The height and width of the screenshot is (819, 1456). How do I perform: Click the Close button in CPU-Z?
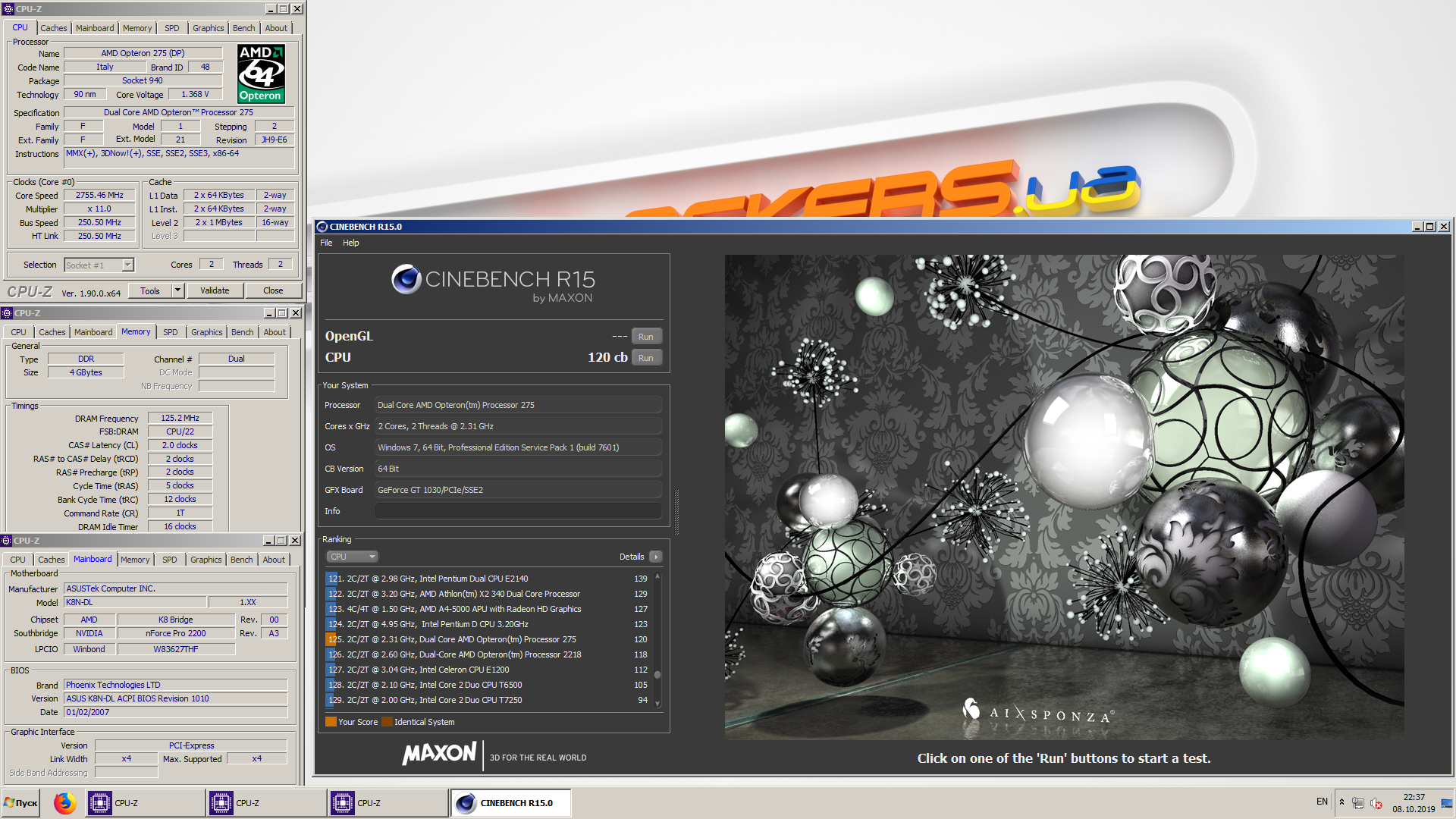click(x=273, y=290)
